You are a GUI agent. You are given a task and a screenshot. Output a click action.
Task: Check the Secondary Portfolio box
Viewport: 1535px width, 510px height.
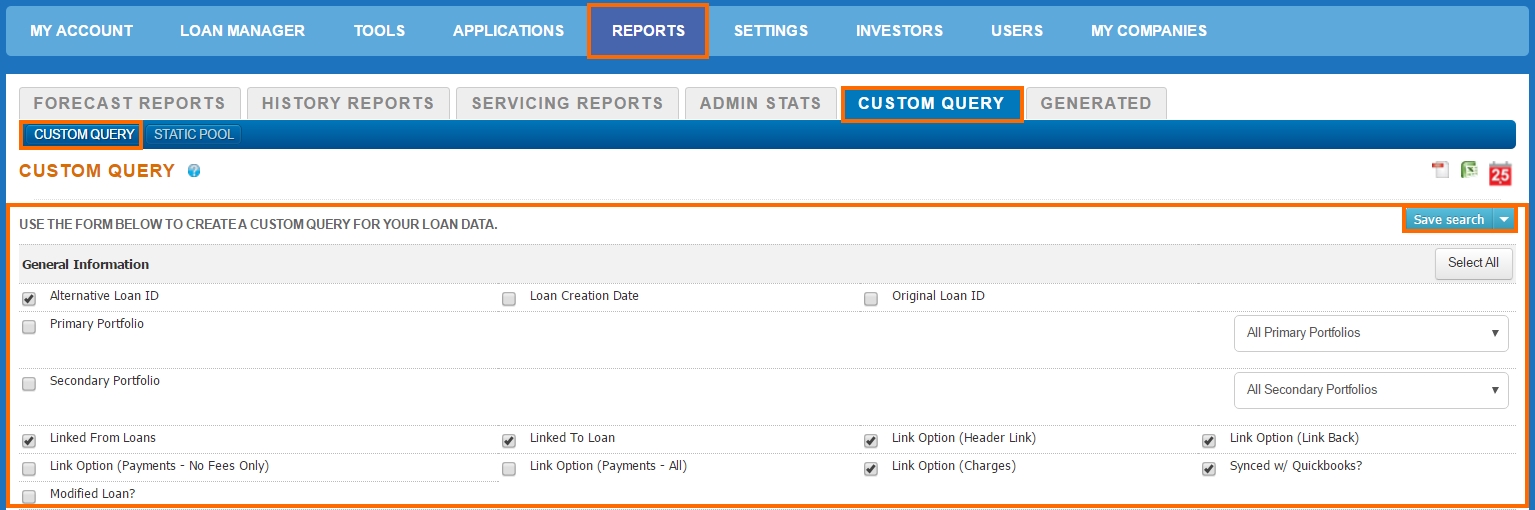pos(29,384)
